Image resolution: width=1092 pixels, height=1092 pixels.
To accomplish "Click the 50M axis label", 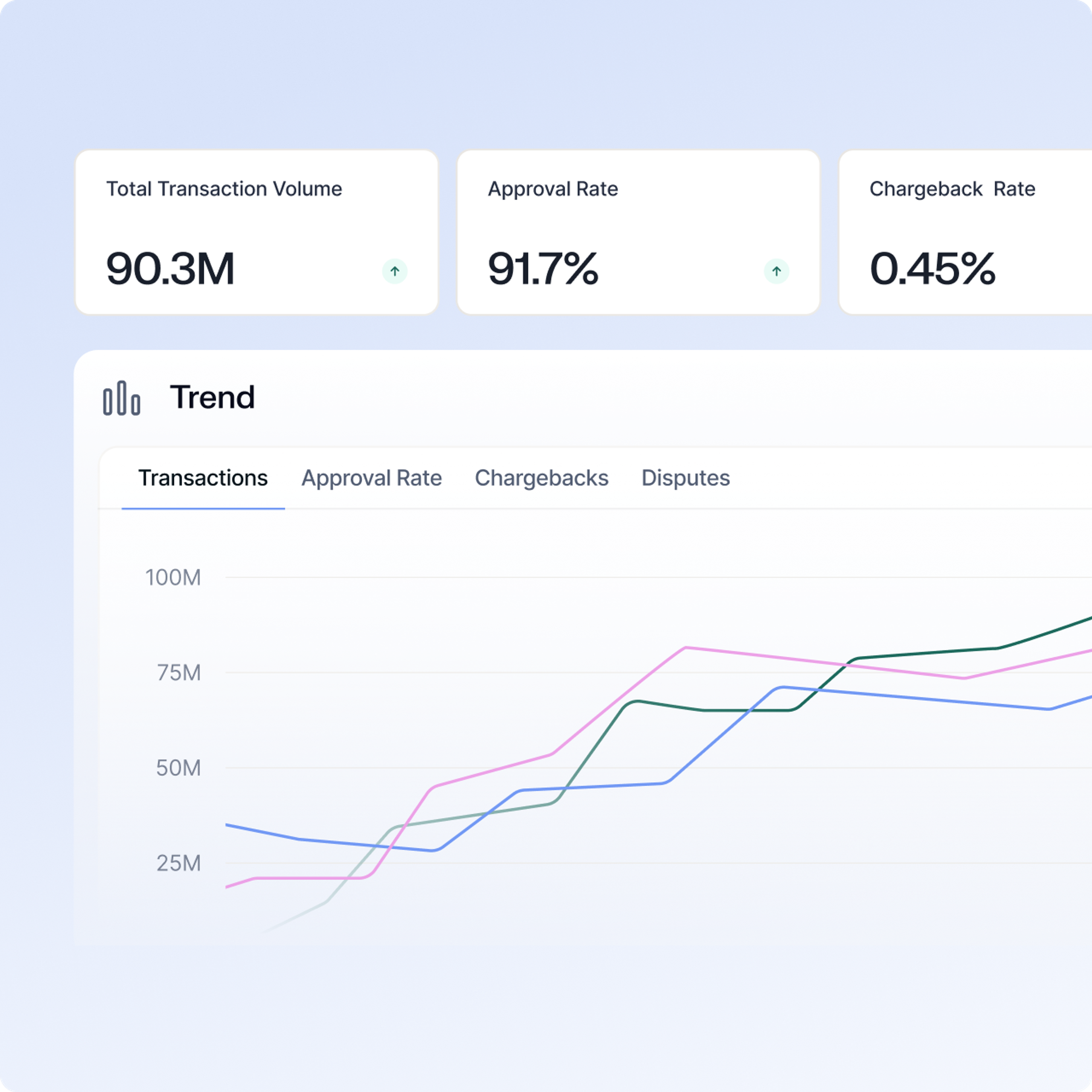I will 179,768.
